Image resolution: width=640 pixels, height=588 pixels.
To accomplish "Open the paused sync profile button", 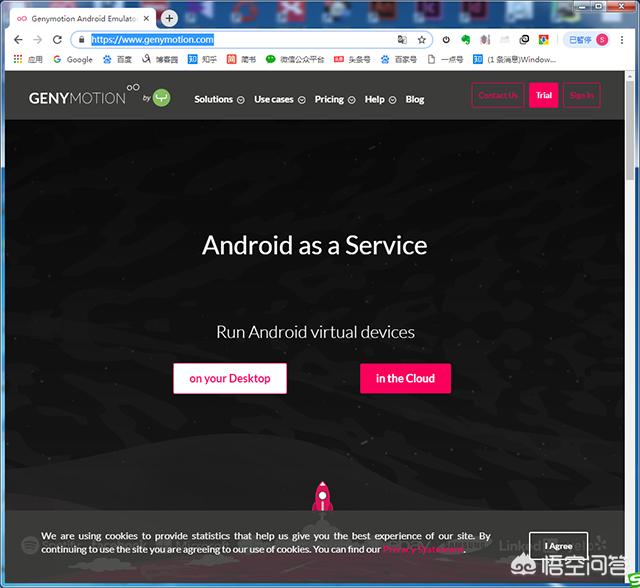I will pos(588,40).
